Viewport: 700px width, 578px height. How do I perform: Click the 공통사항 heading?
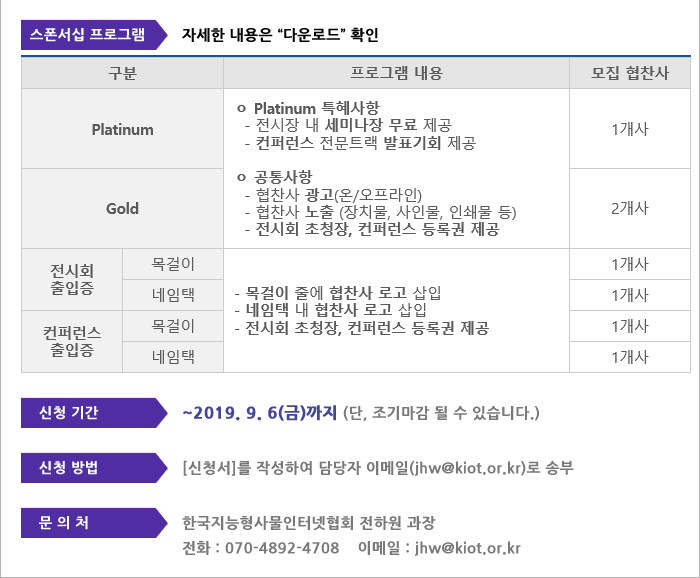click(x=275, y=177)
